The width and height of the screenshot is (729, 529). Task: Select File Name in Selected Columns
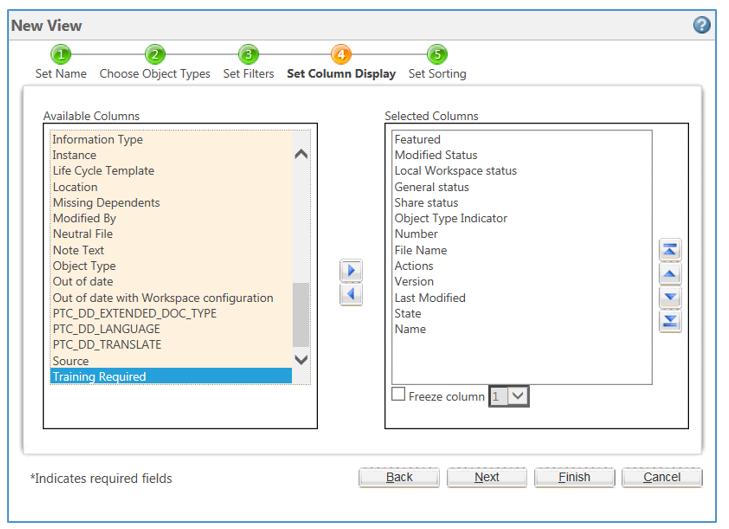click(x=522, y=250)
